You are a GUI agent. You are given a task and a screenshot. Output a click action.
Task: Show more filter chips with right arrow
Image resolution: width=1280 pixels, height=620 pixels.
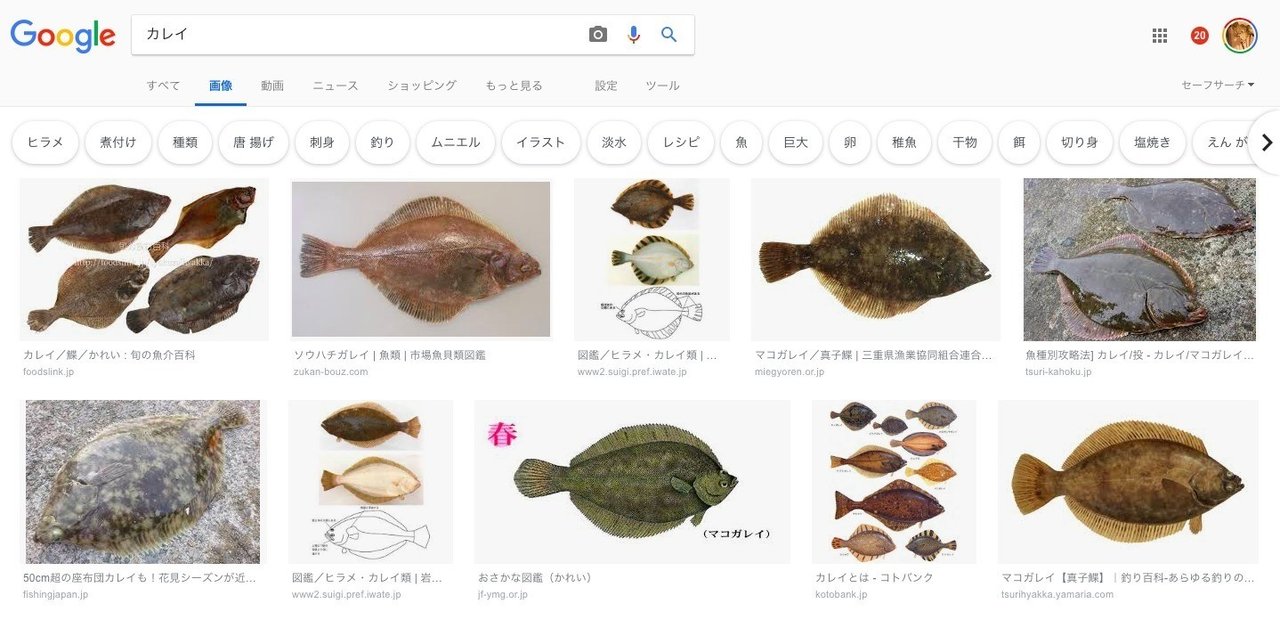[1266, 143]
